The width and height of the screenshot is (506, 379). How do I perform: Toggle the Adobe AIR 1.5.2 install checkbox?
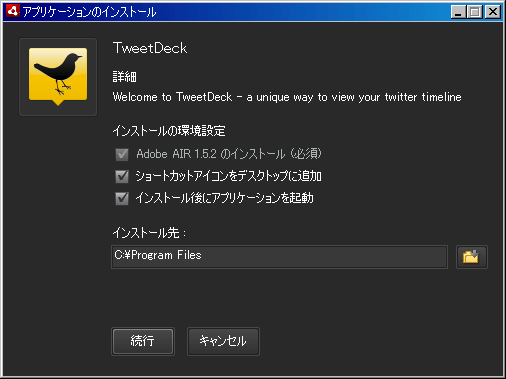point(122,154)
